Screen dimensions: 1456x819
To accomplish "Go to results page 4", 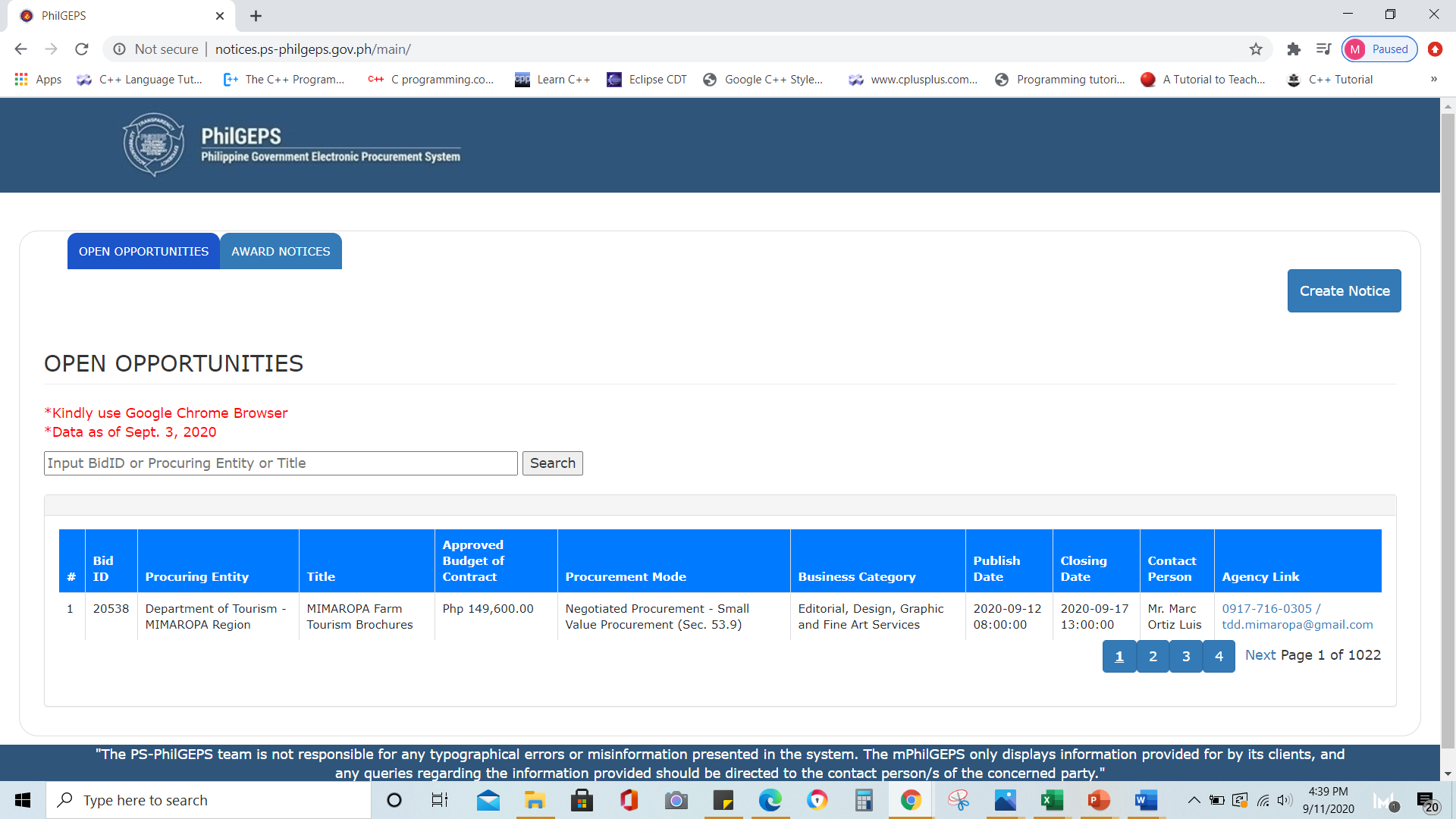I will point(1219,656).
